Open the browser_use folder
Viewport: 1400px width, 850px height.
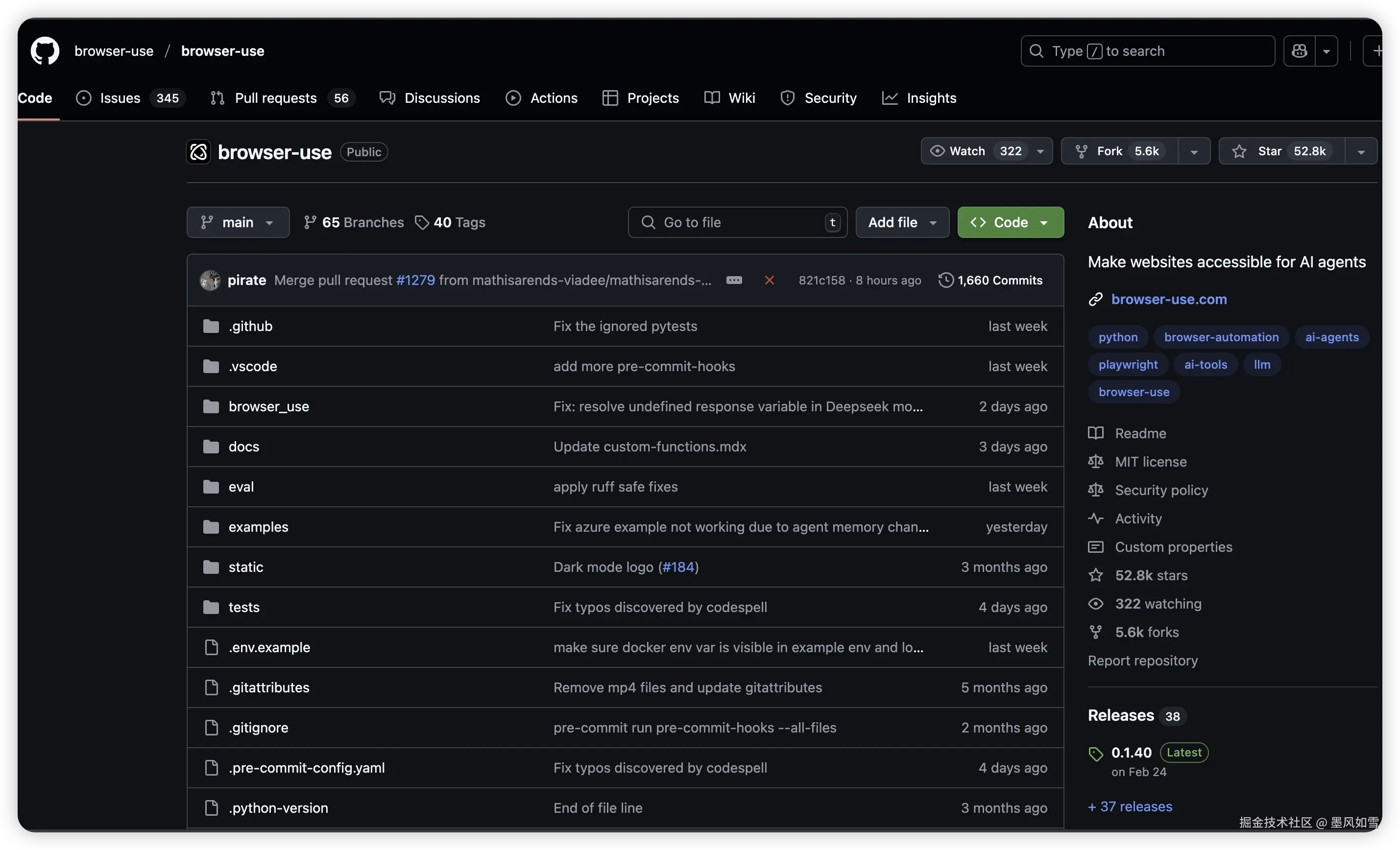pyautogui.click(x=269, y=406)
